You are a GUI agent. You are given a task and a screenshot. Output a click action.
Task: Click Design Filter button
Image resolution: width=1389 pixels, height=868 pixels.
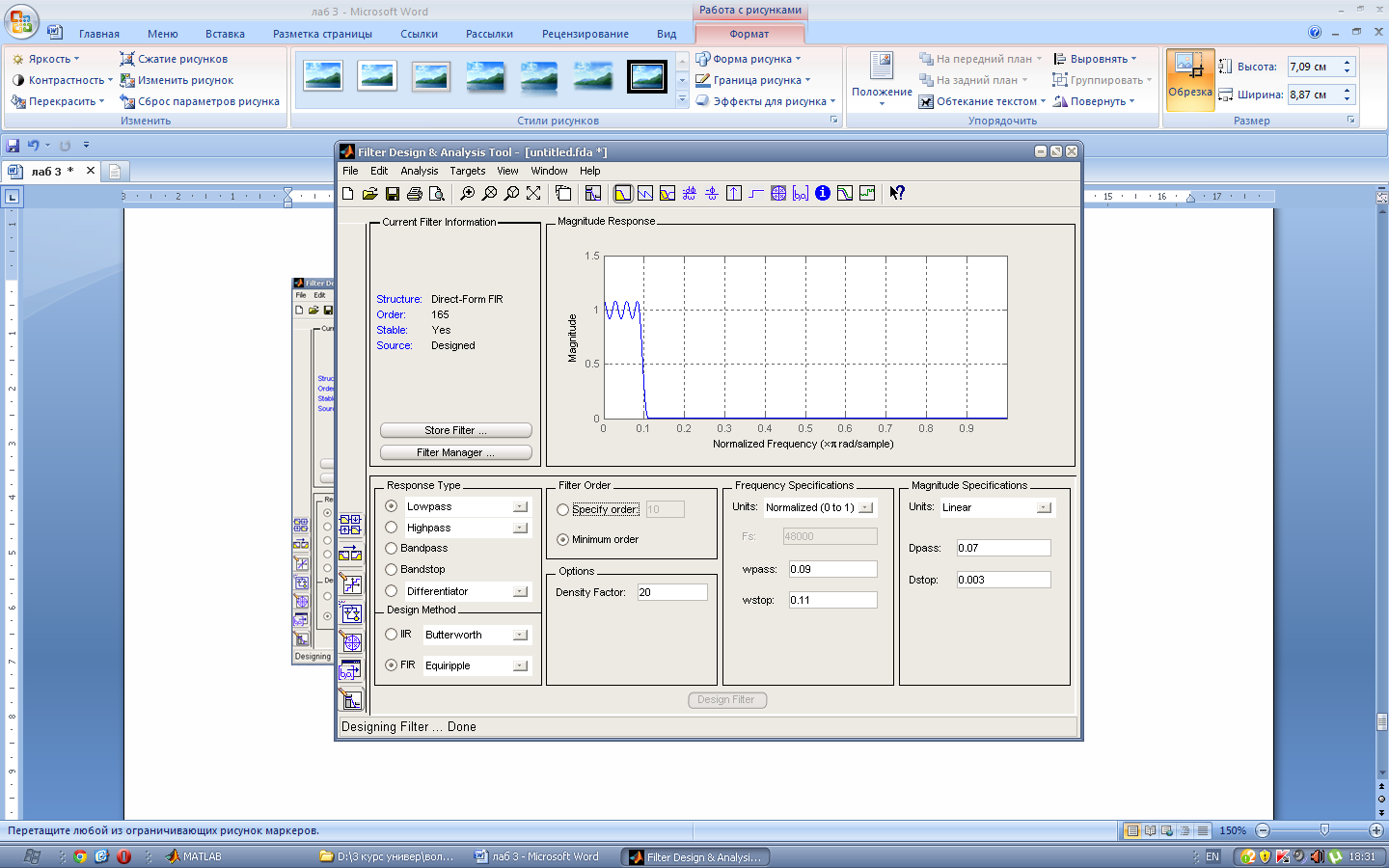pos(726,700)
